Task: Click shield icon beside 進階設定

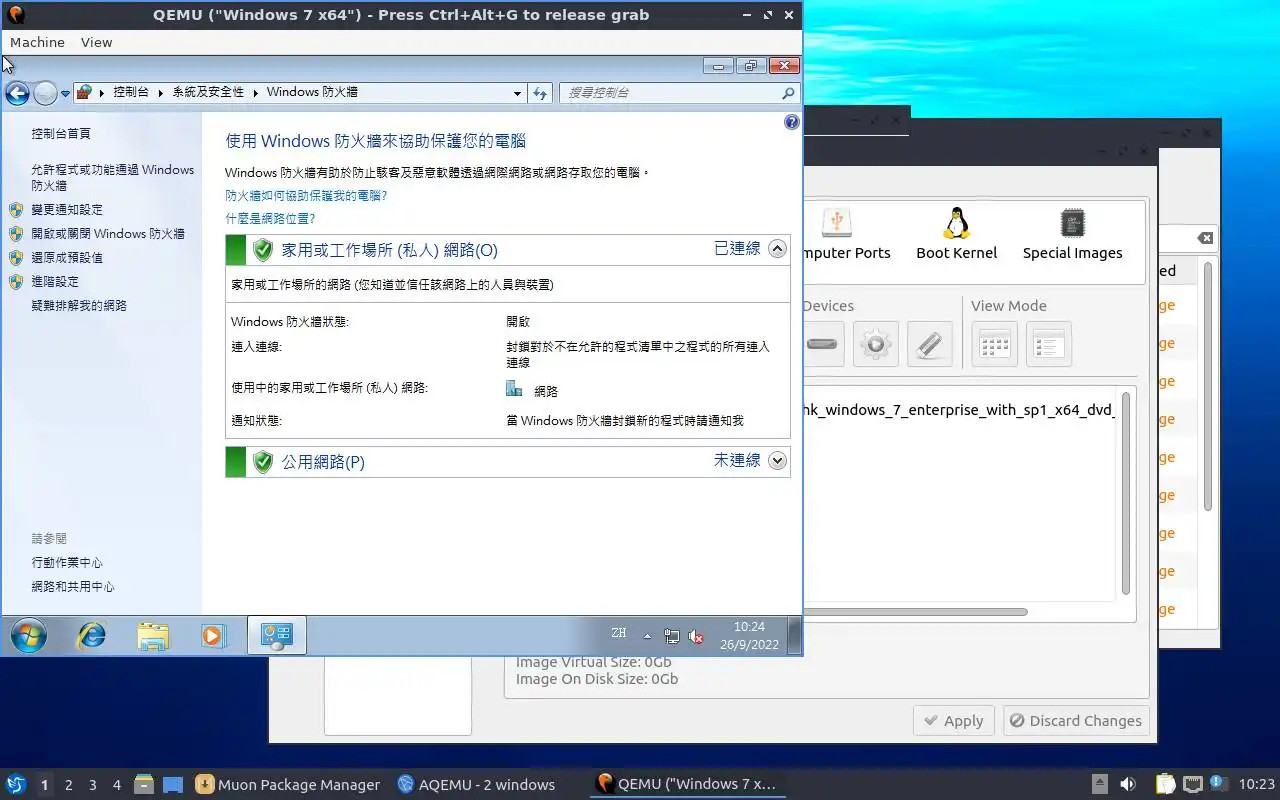Action: click(x=16, y=282)
